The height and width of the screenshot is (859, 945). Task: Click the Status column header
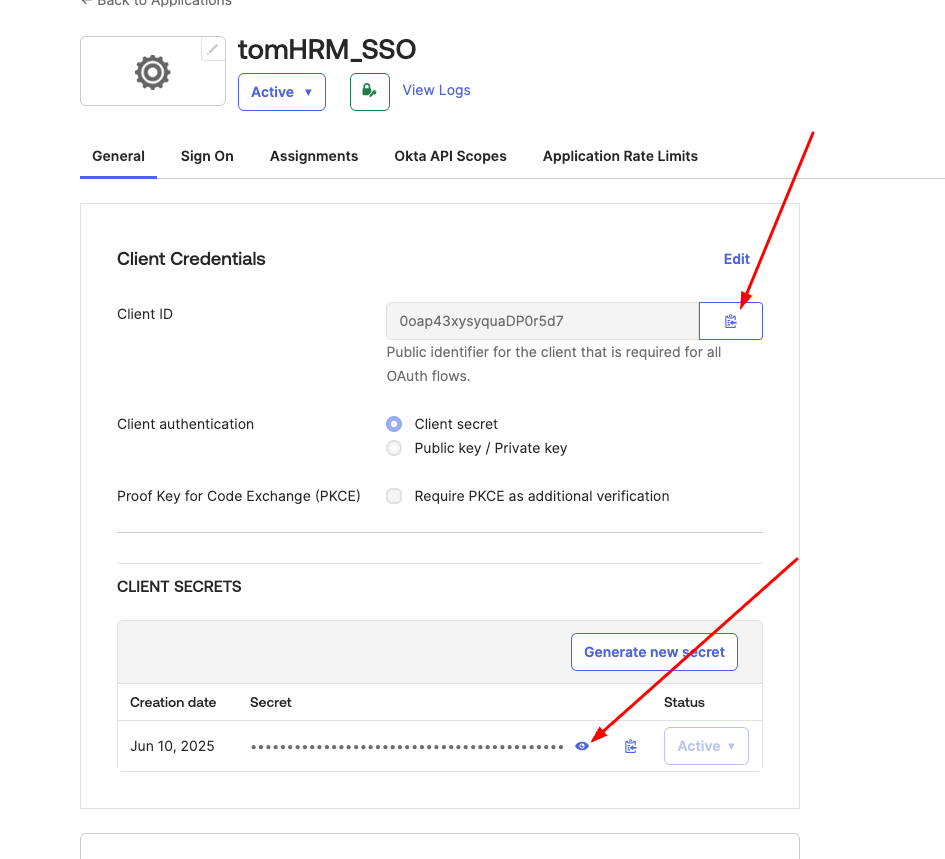point(684,702)
